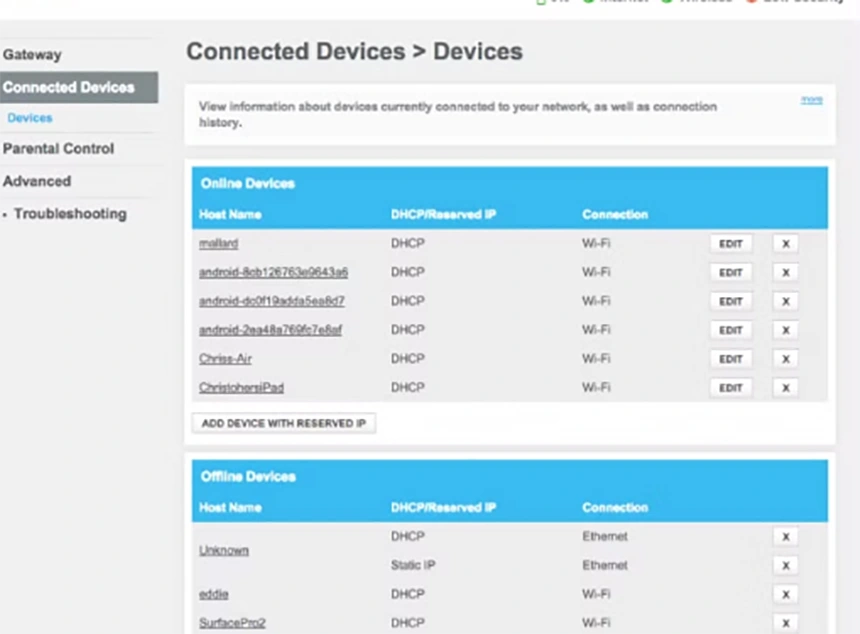Viewport: 860px width, 634px height.
Task: Click DHCP/Reserved IP header in Online Devices
Action: coord(443,214)
